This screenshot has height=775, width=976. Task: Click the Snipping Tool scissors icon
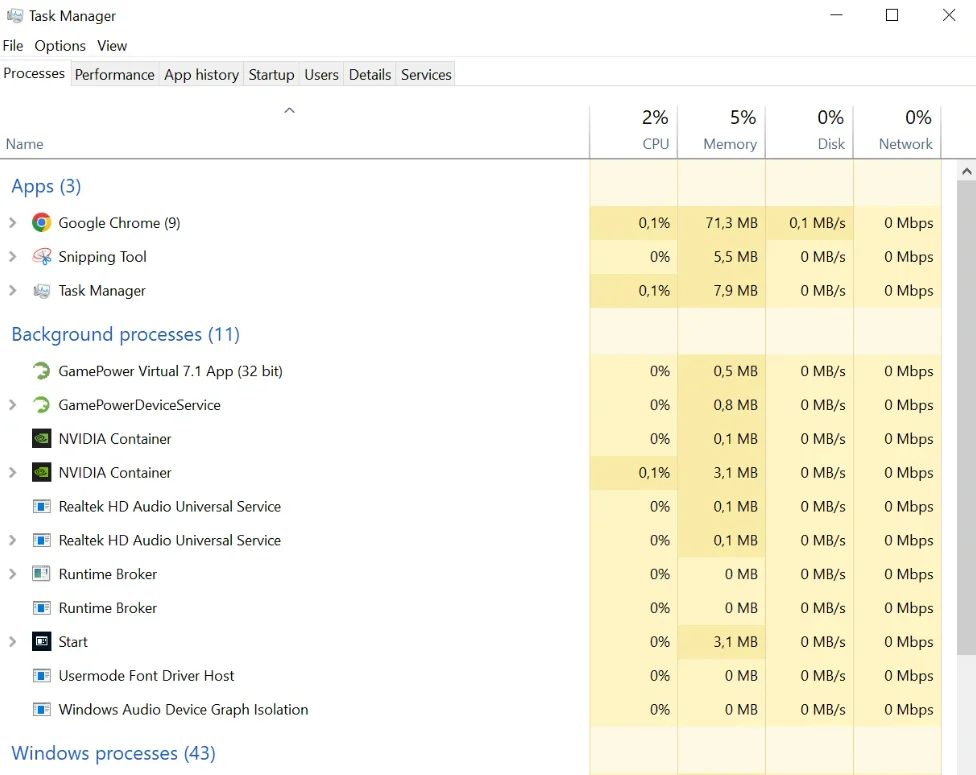click(x=41, y=257)
